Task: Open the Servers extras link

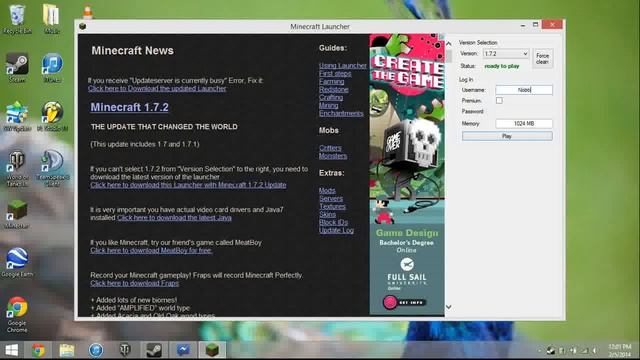Action: tap(331, 199)
